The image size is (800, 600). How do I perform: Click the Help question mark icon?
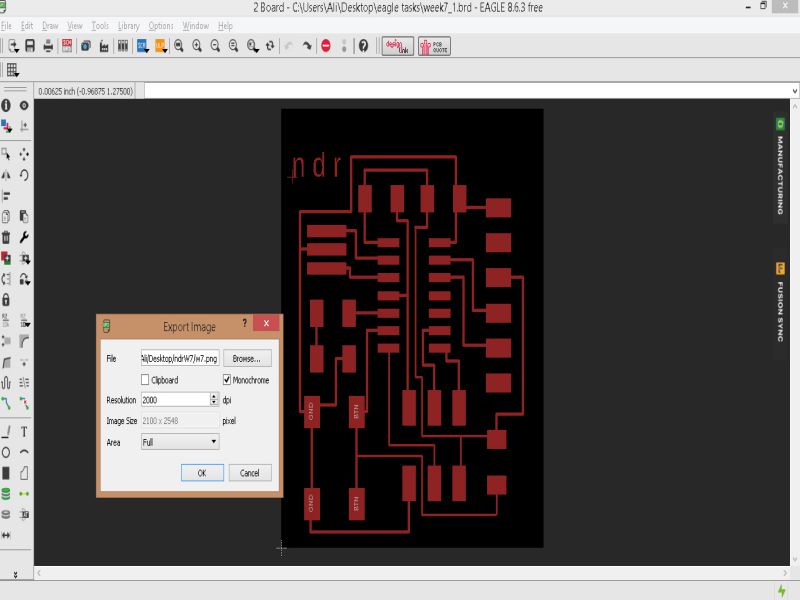point(363,46)
